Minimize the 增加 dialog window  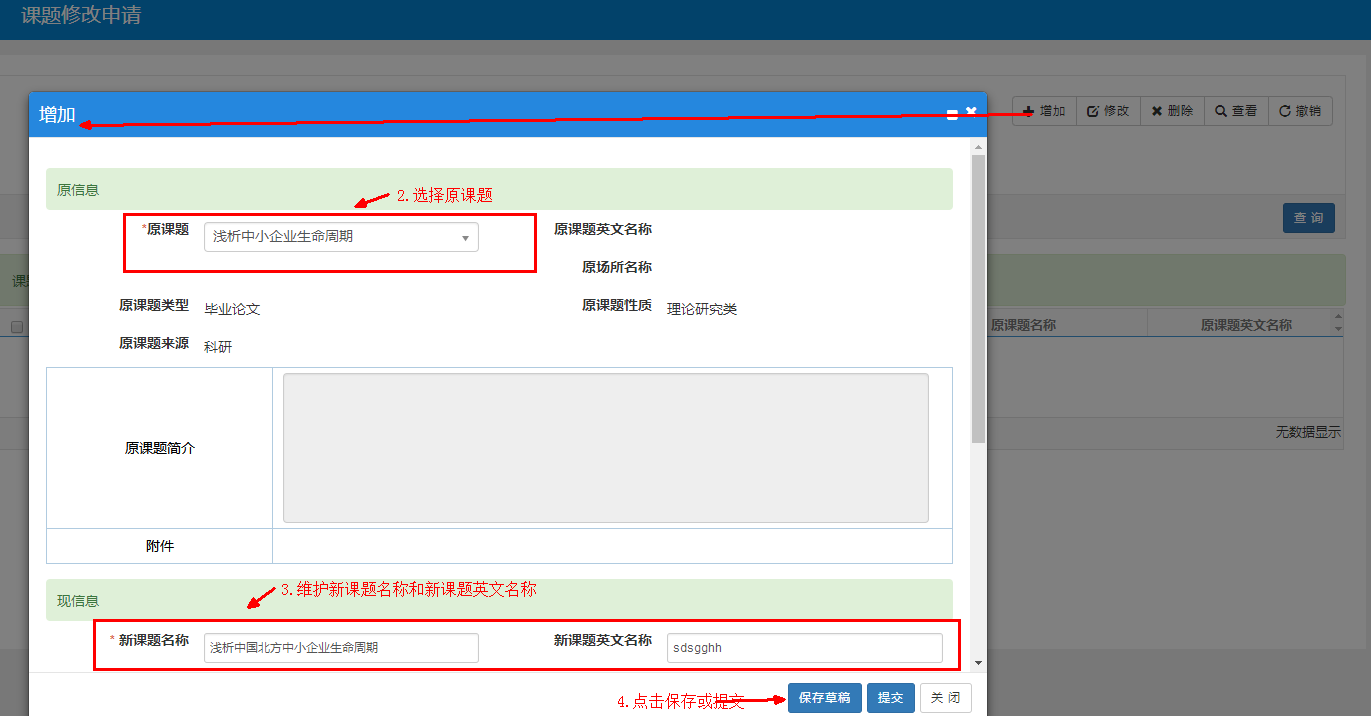952,115
